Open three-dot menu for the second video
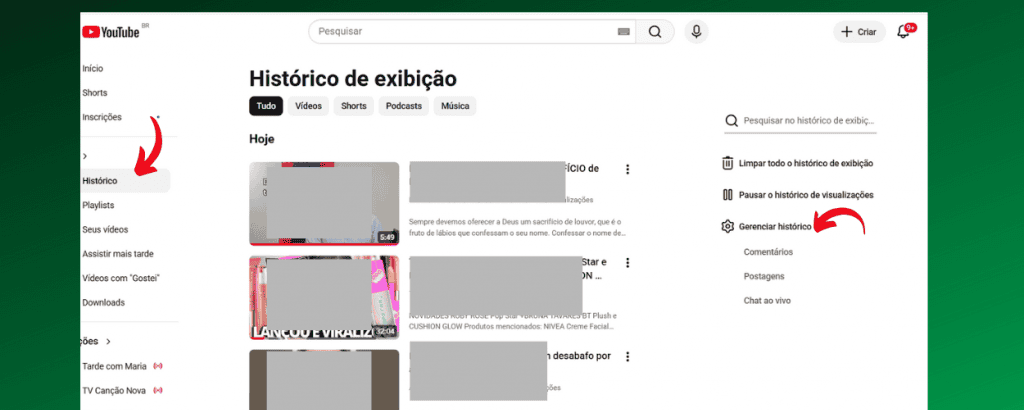The image size is (1024, 410). point(627,263)
